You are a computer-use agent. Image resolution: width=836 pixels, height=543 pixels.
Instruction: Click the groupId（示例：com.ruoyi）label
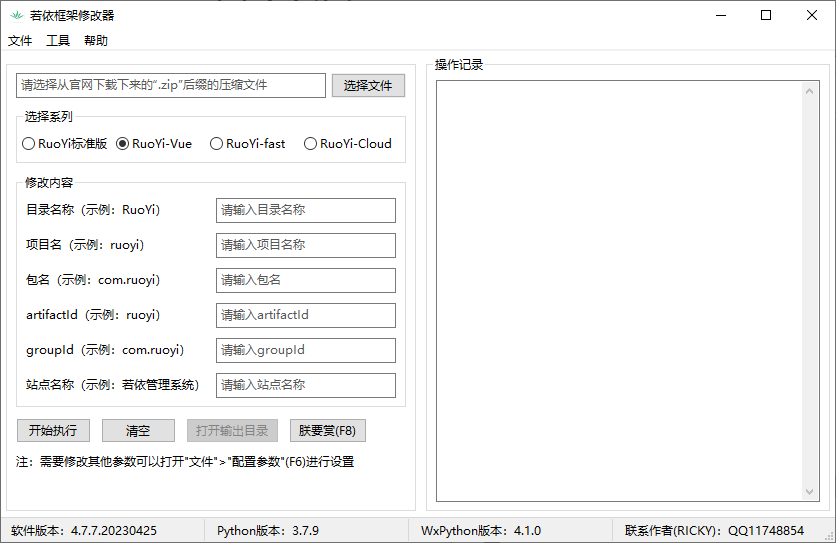click(105, 350)
